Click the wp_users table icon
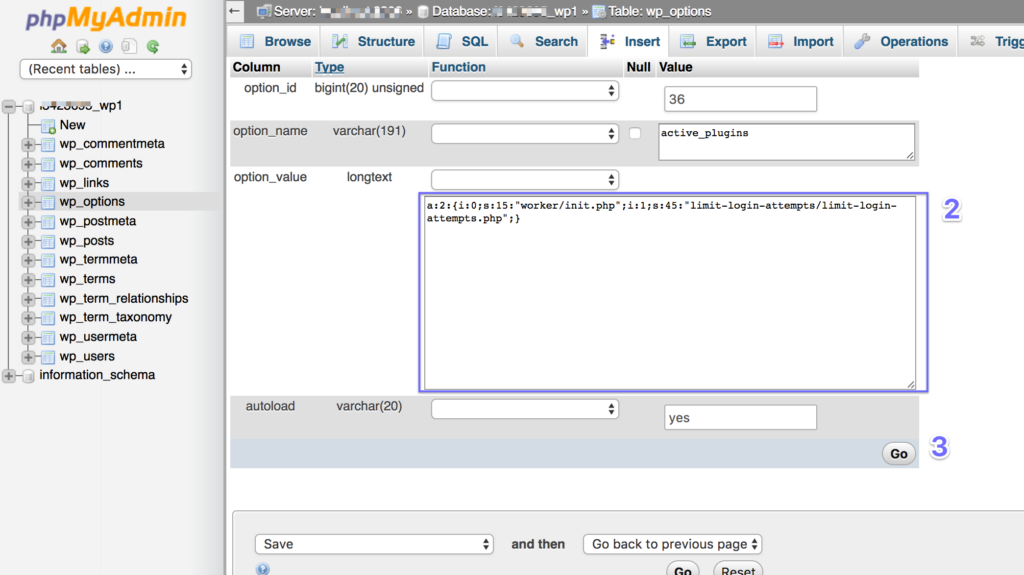Viewport: 1024px width, 575px height. pyautogui.click(x=48, y=357)
